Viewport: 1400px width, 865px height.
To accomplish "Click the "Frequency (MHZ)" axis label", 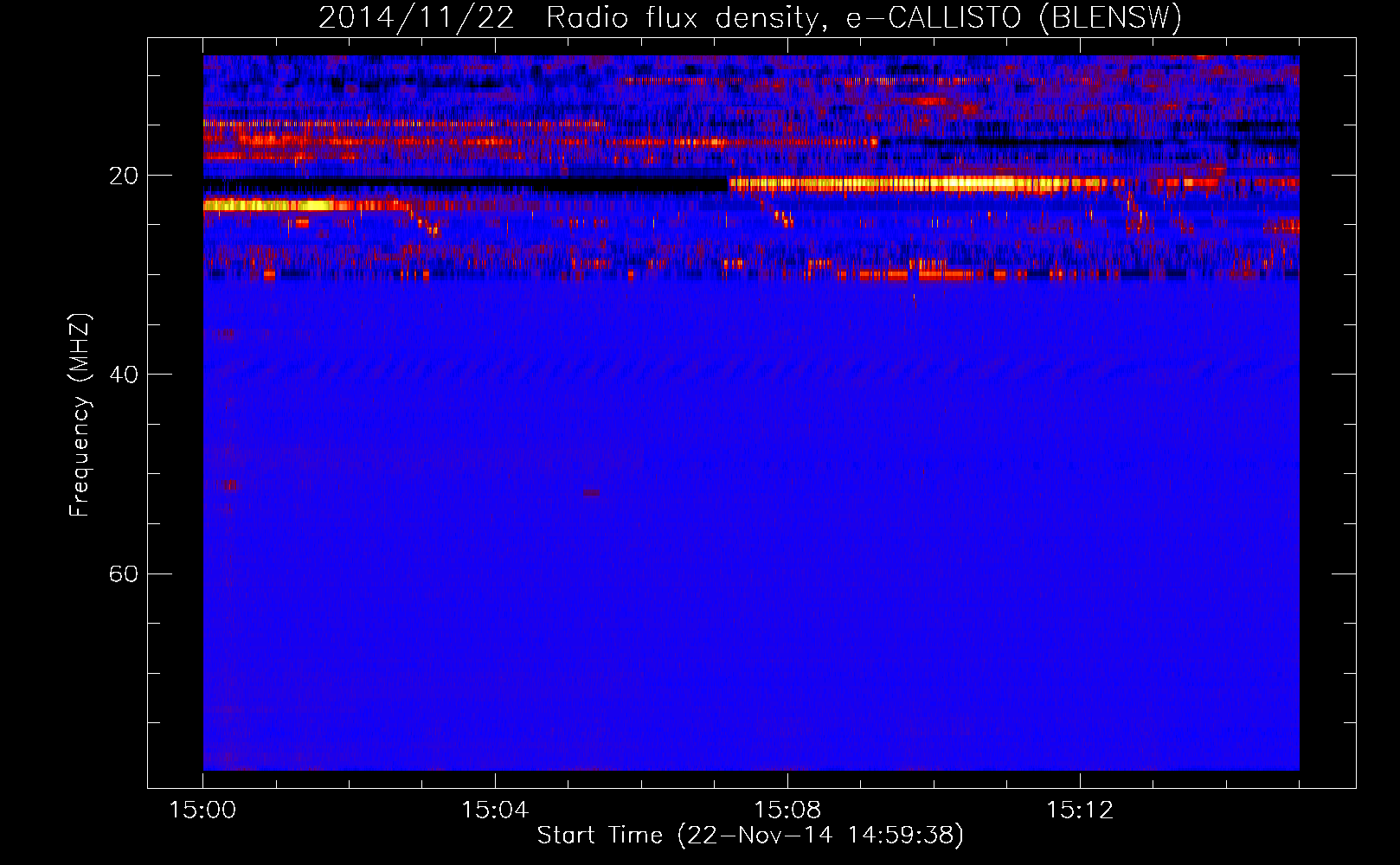I will coord(80,415).
